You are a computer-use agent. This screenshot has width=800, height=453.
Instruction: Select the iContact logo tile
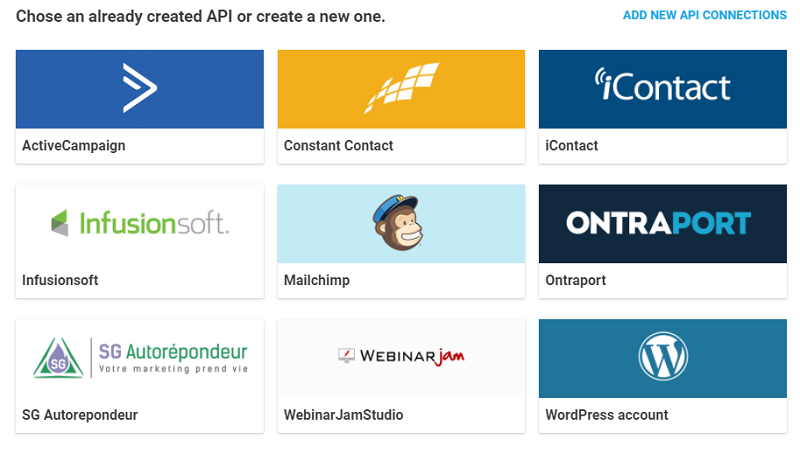tap(663, 89)
